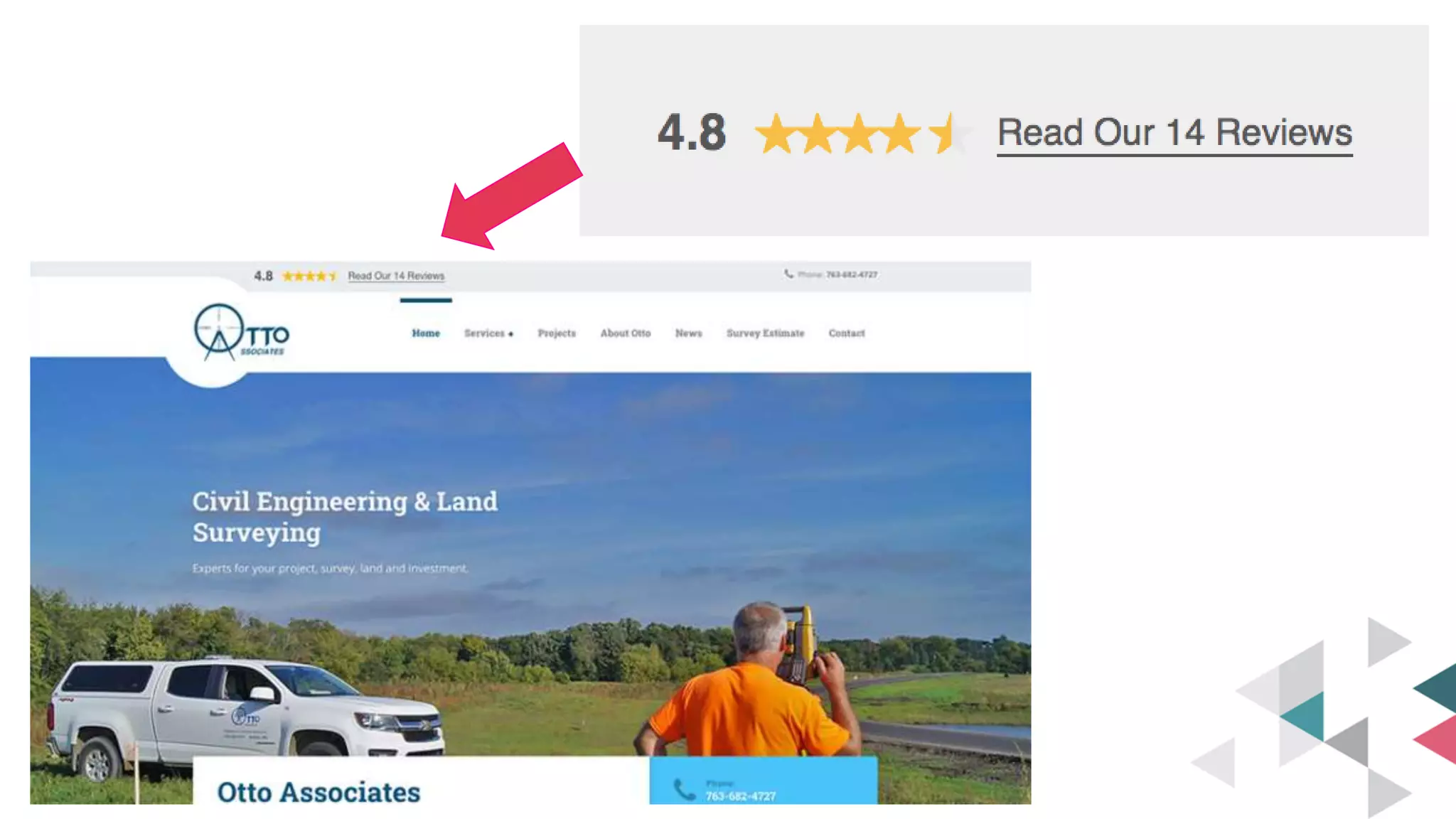The image size is (1456, 819).
Task: Click the Otto Associates logo
Action: (241, 332)
